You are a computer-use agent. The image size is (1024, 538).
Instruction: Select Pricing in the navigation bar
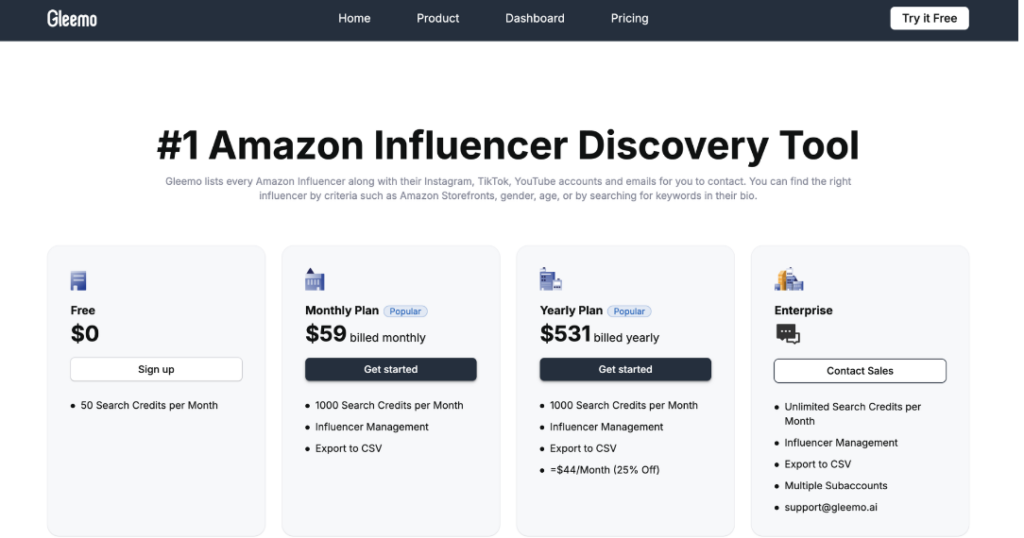[x=630, y=18]
